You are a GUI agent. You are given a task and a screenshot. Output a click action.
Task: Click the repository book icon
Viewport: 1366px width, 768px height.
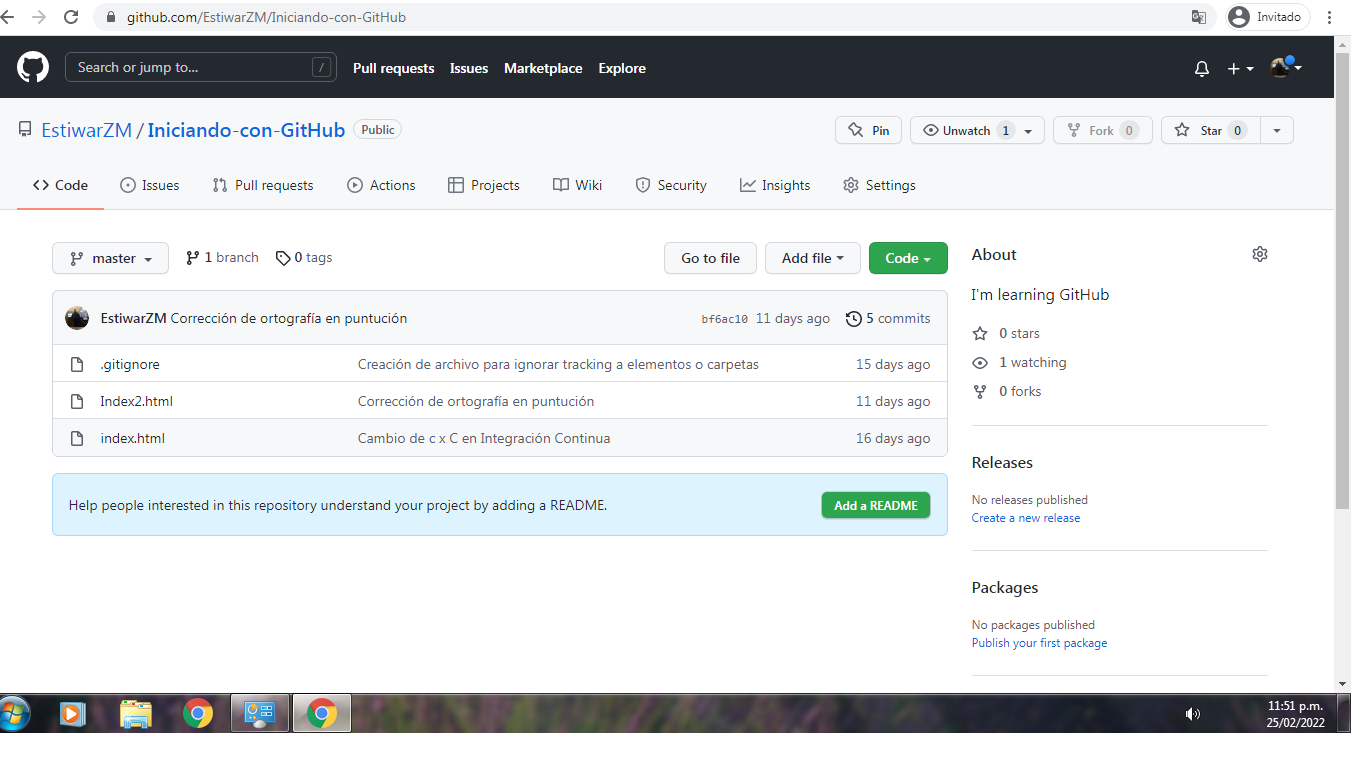tap(25, 130)
